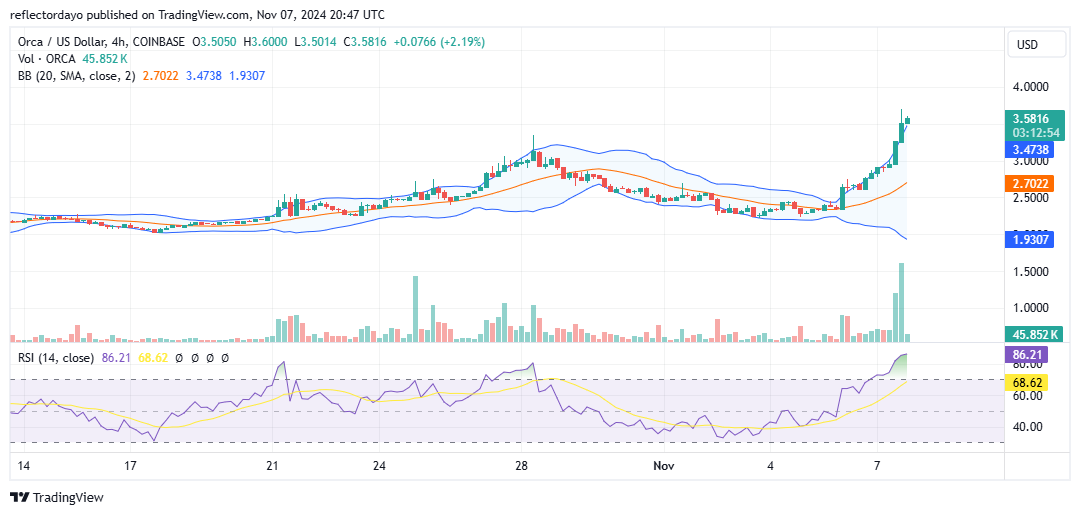Click the tallest green volume bar on Nov 7

coord(901,302)
